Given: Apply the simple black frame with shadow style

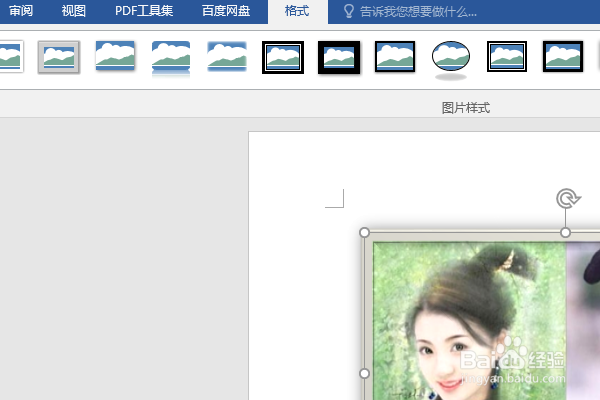Looking at the screenshot, I should pos(395,57).
